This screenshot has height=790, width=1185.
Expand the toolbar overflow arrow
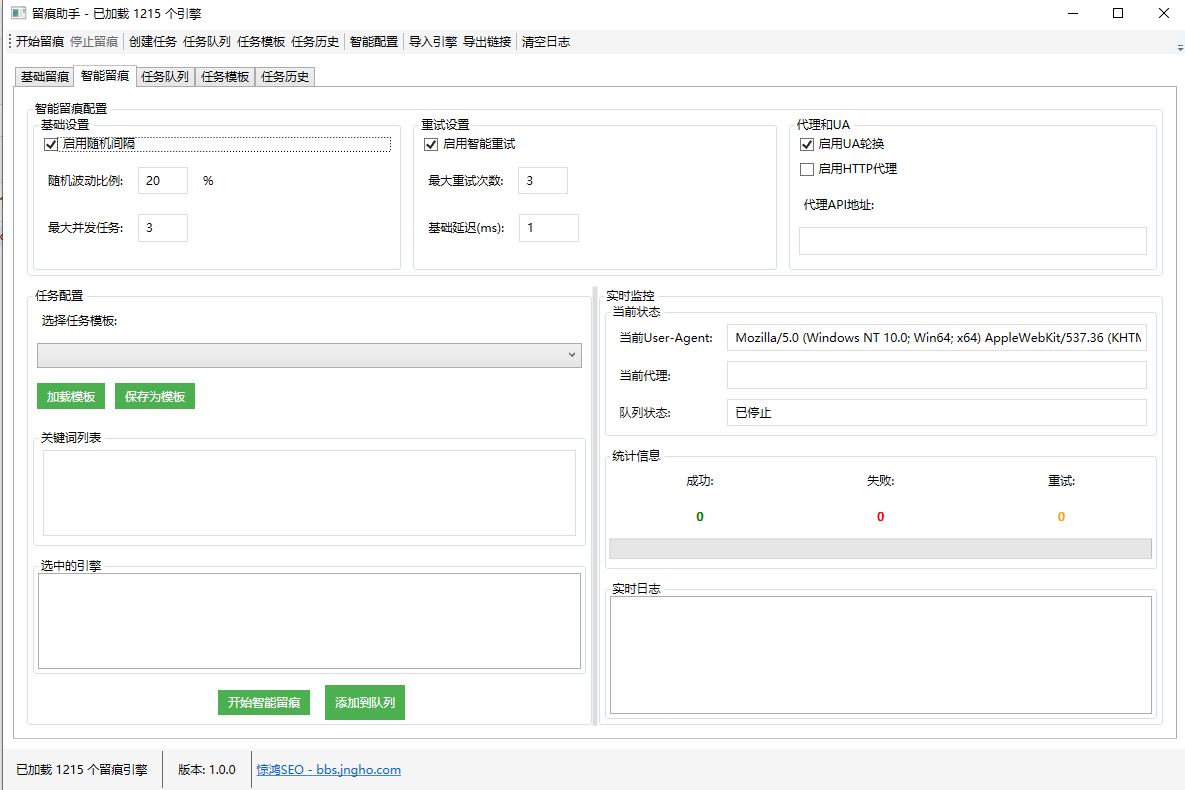(1180, 47)
